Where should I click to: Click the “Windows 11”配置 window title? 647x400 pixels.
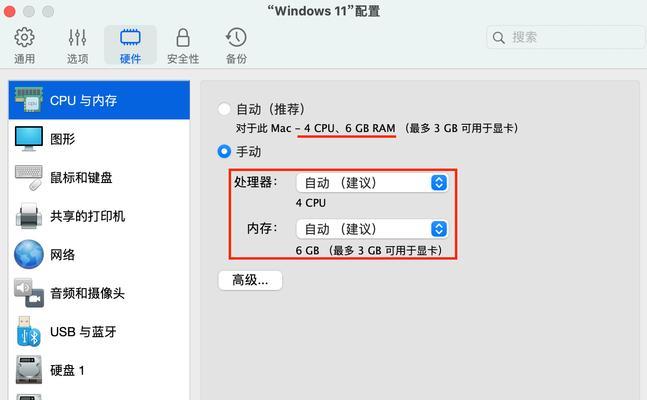324,11
